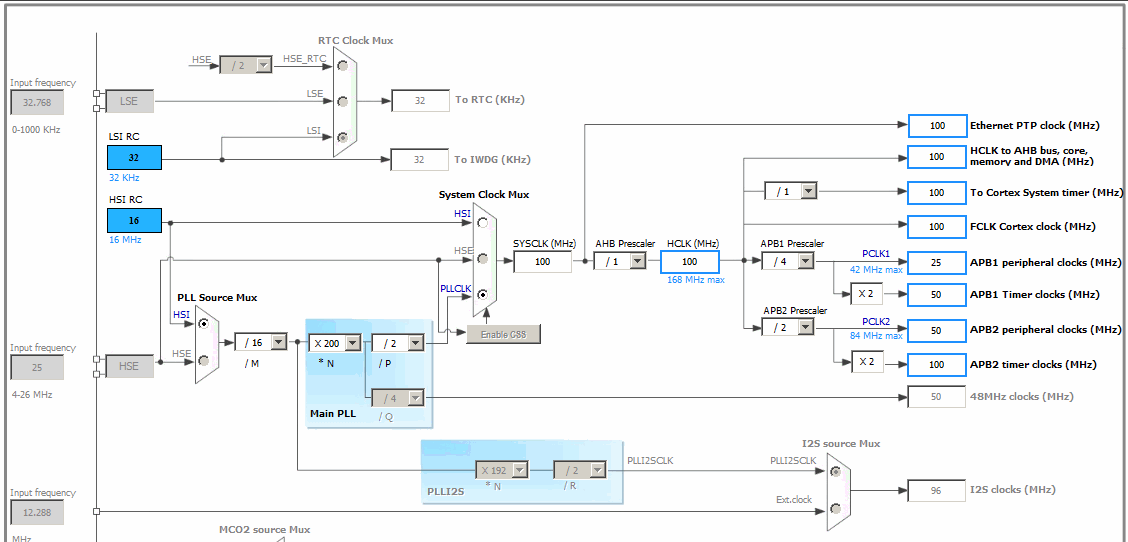This screenshot has width=1128, height=542.
Task: Click the To IWDG (KHz) value box
Action: [x=420, y=160]
